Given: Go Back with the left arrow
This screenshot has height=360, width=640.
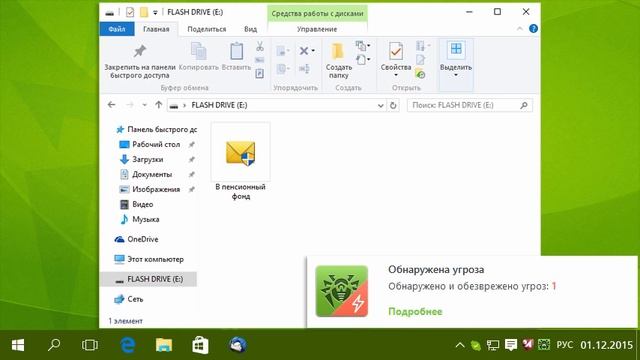Looking at the screenshot, I should pyautogui.click(x=111, y=105).
